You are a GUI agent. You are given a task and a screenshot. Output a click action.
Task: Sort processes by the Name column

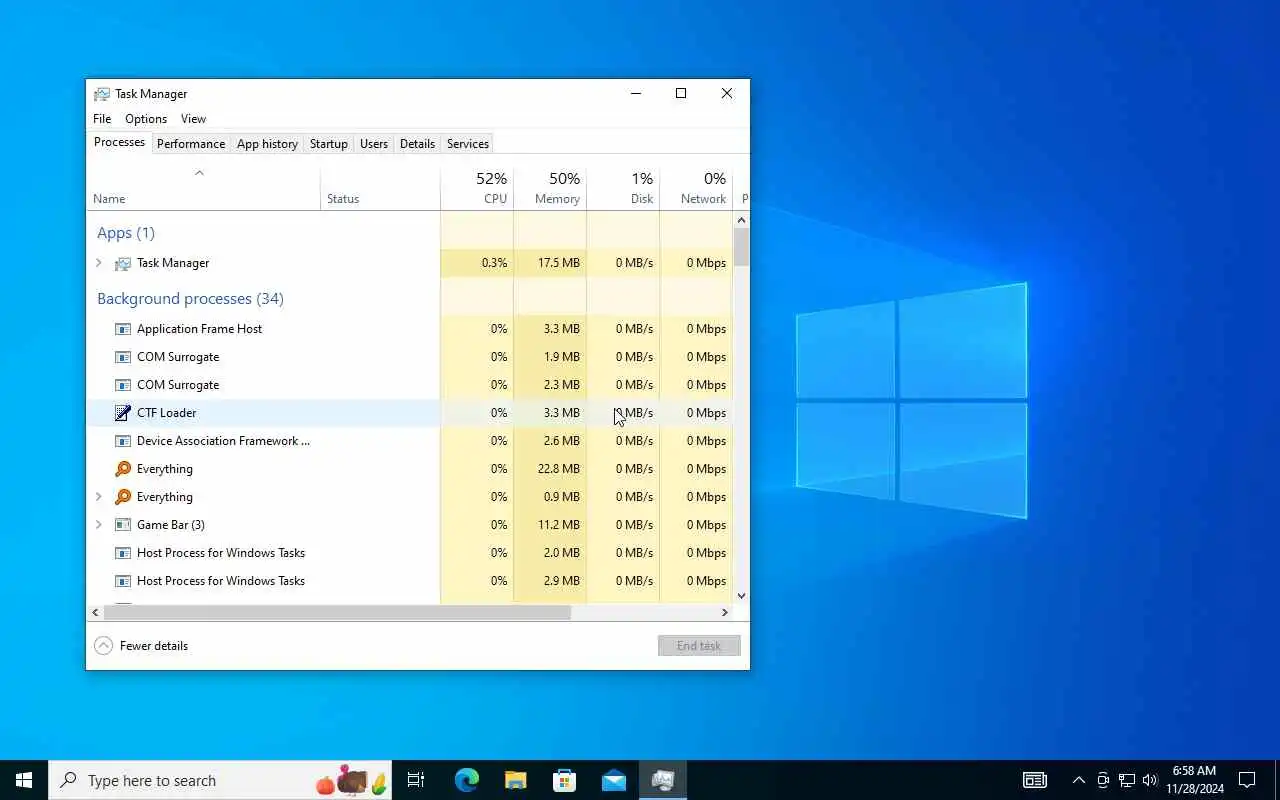[204, 188]
